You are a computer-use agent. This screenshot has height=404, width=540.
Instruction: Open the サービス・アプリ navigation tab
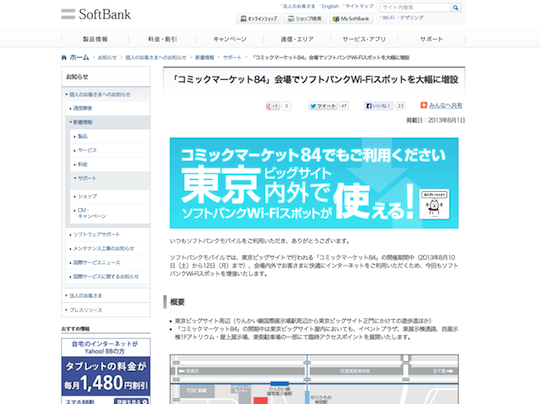364,39
